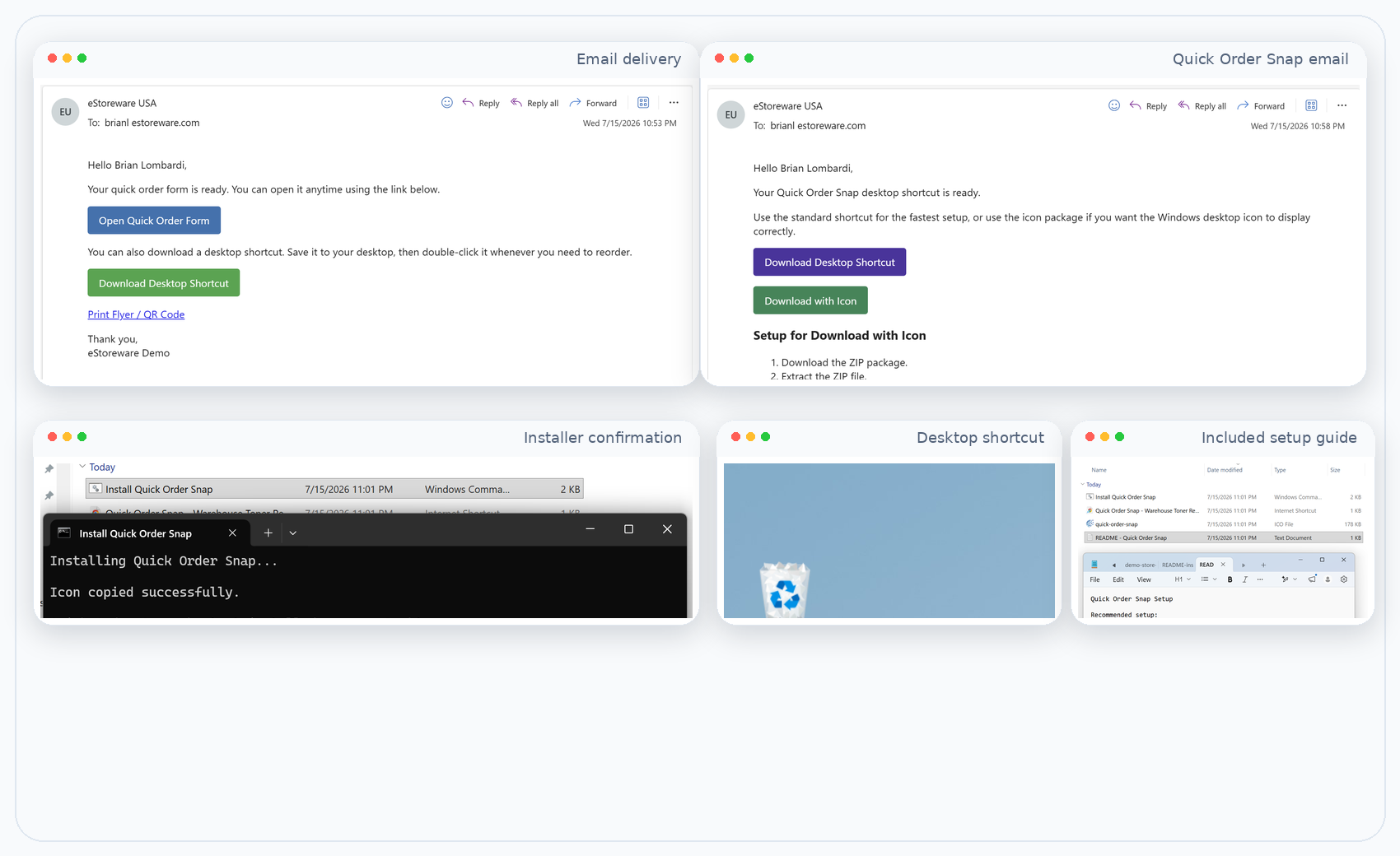Select the READ tab in Notepad
This screenshot has width=1400, height=856.
coord(1206,565)
